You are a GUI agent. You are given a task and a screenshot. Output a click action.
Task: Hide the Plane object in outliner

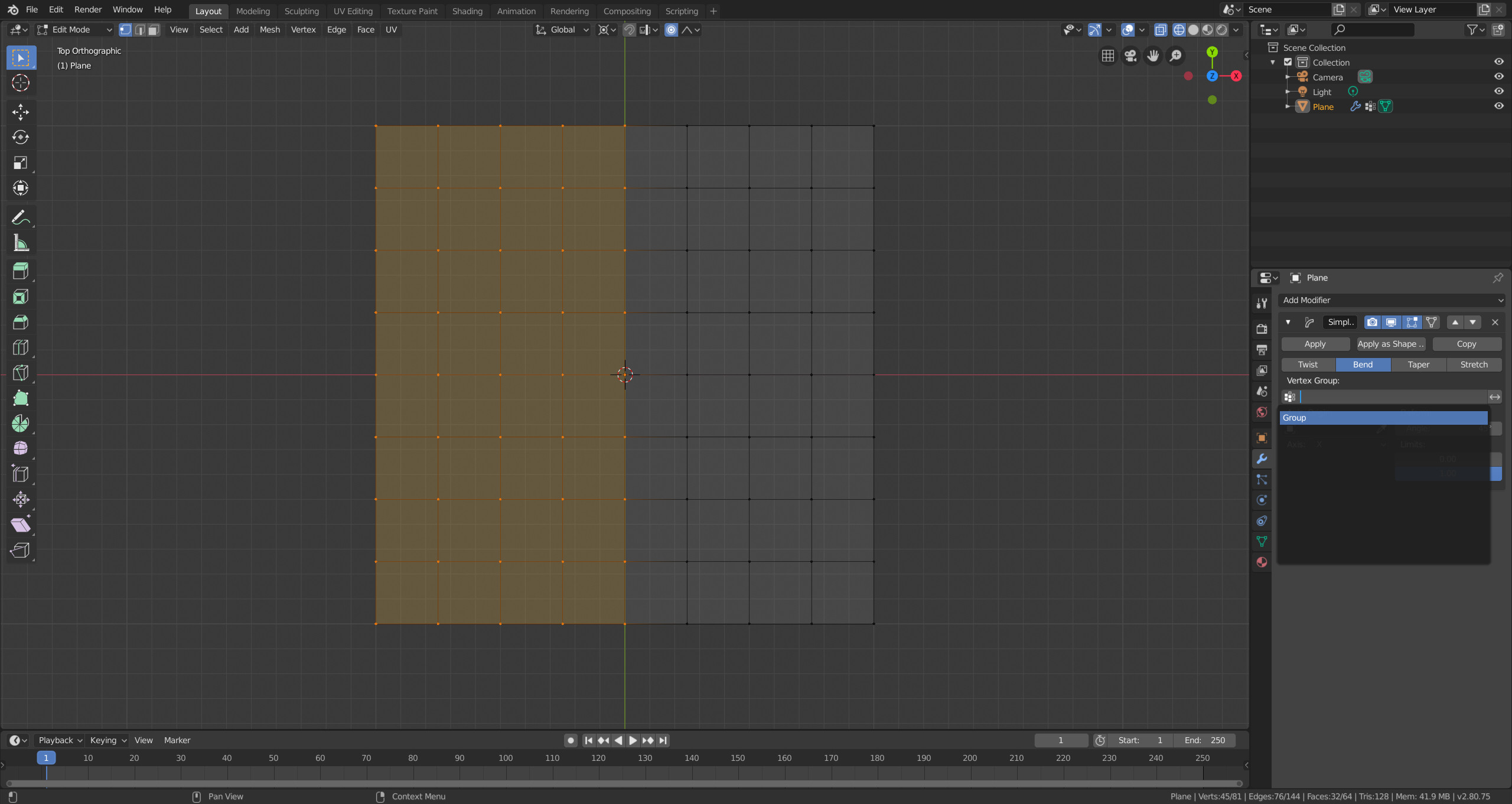coord(1499,106)
